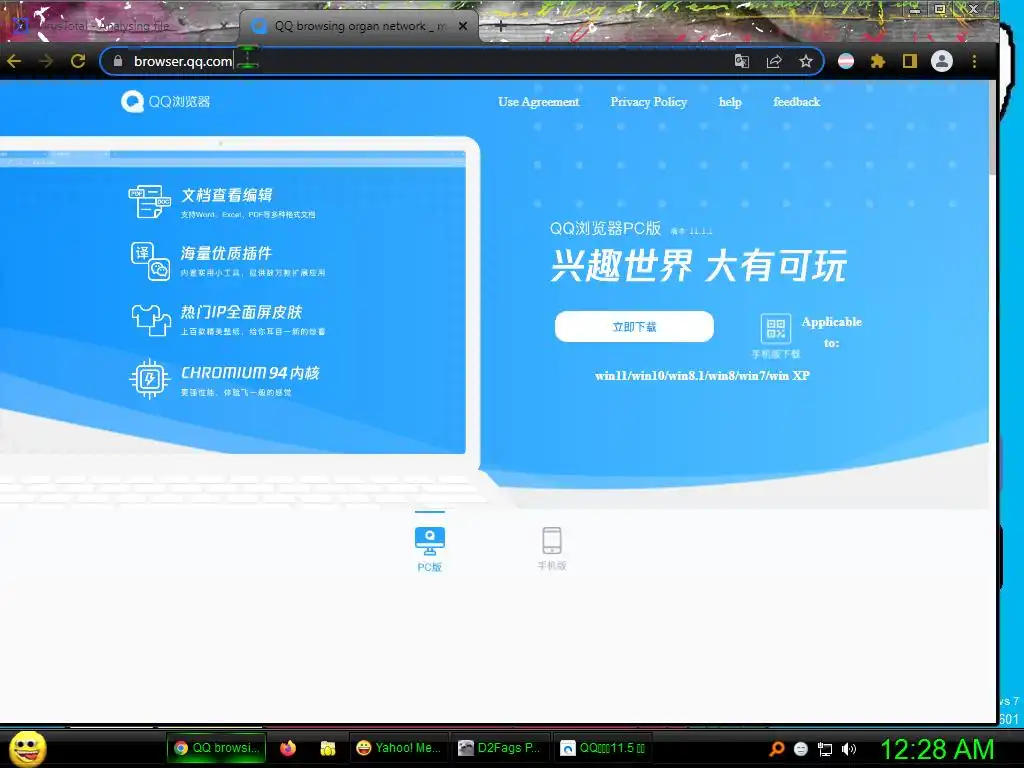Click the 海量优质插件 heading

pyautogui.click(x=226, y=253)
